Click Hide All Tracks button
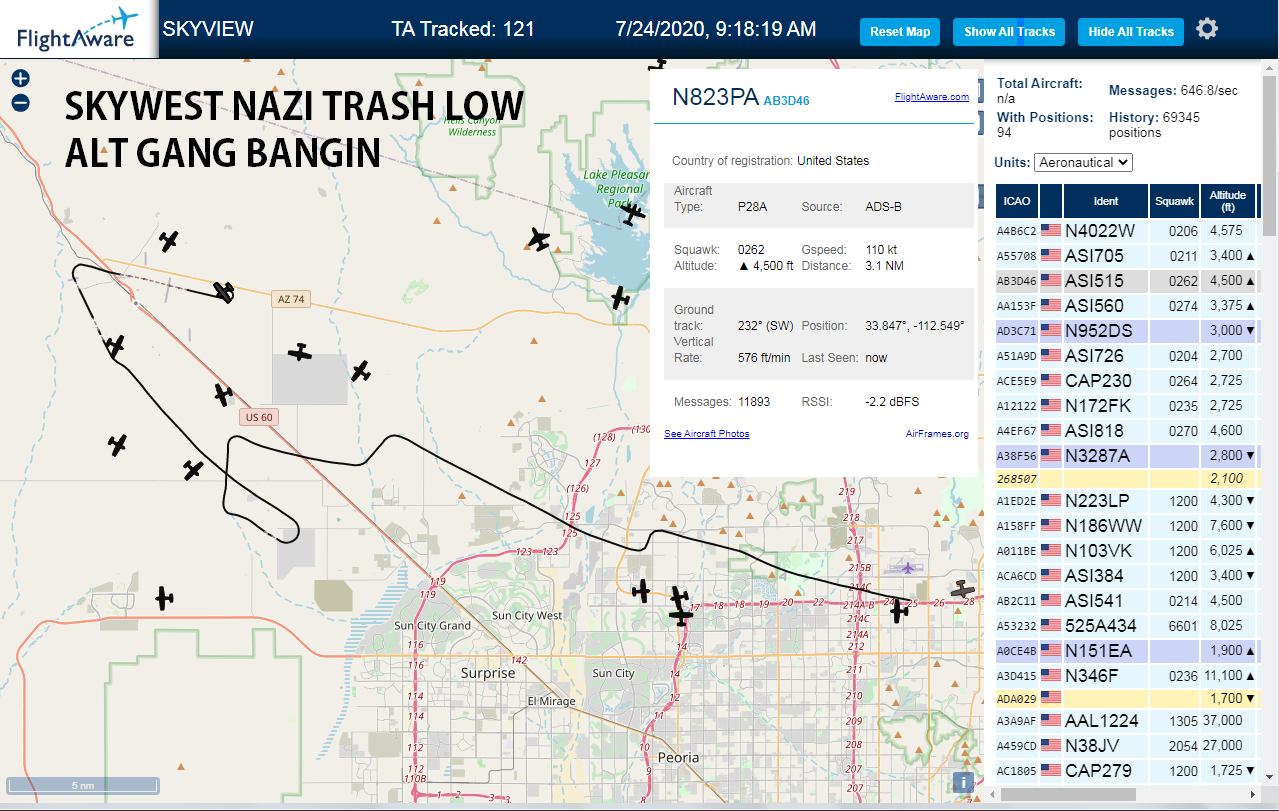This screenshot has height=811, width=1279. pos(1131,32)
